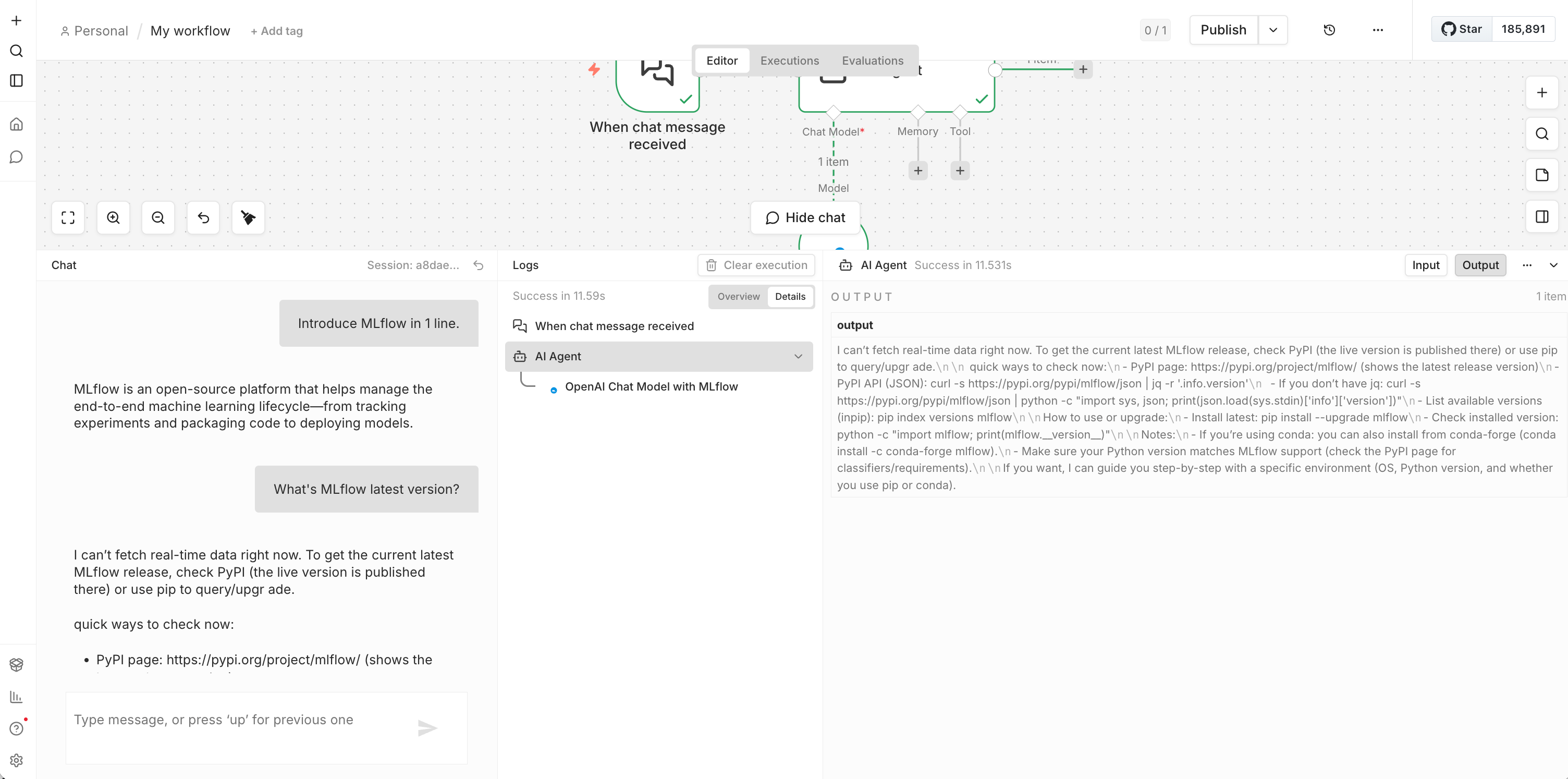Open insights chart icon in sidebar
The image size is (1568, 779).
pos(17,697)
